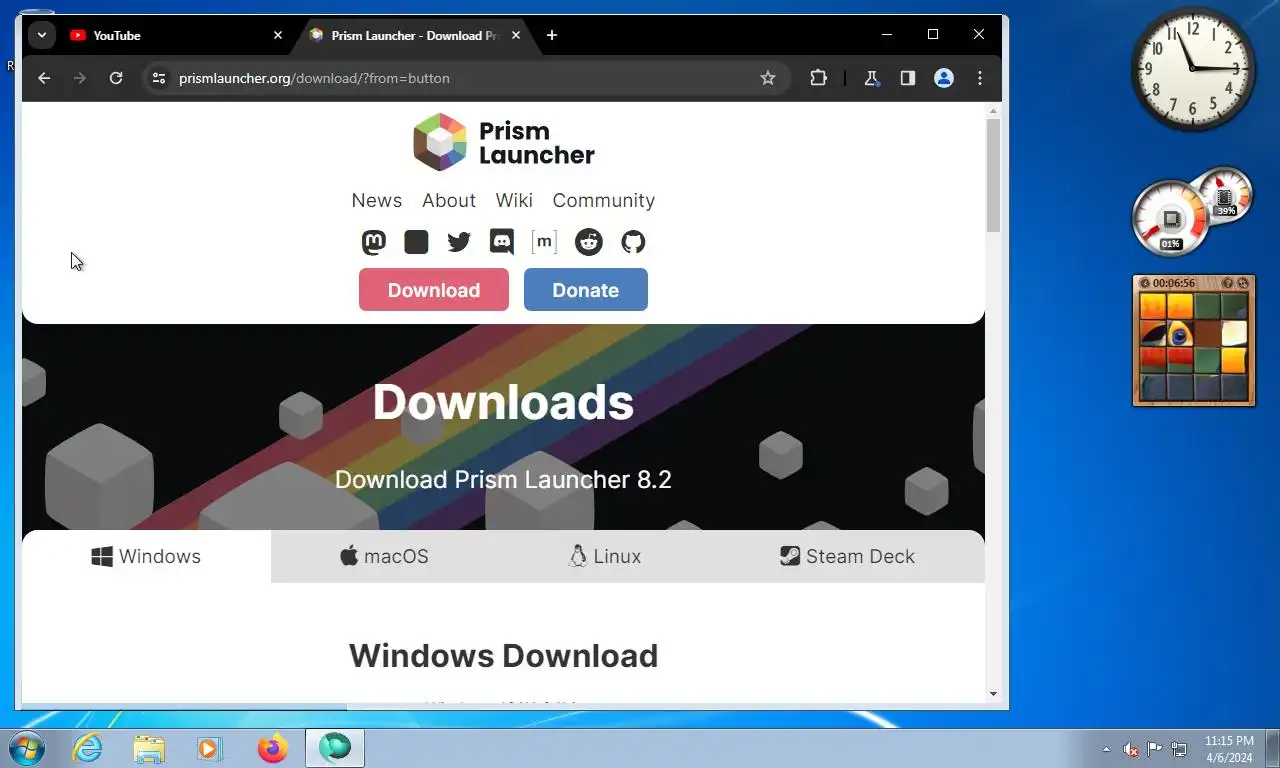
Task: Click the muted volume tray icon
Action: pos(1131,749)
